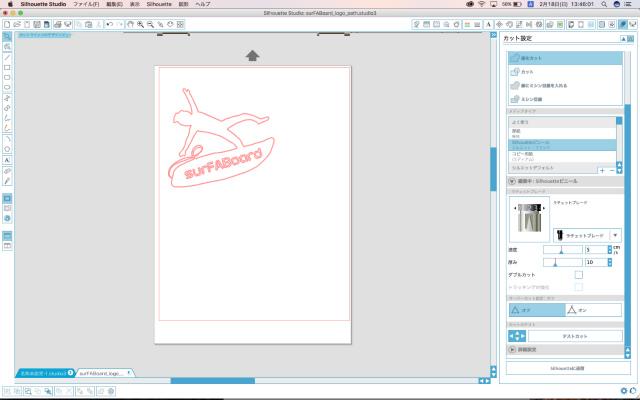
Task: Select the Edit Points tool in the left toolbar
Action: [x=7, y=47]
